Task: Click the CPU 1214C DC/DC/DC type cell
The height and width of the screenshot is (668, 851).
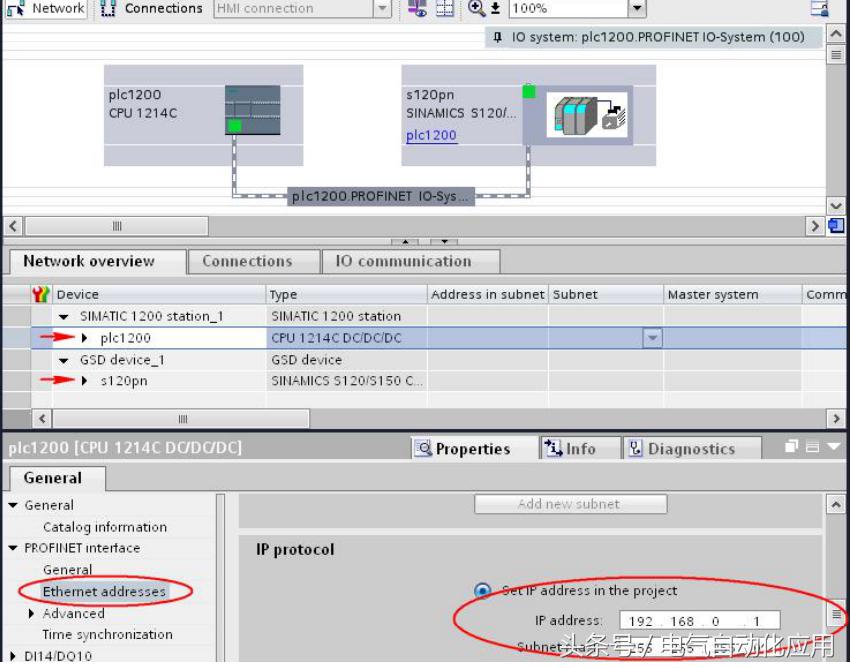Action: pos(346,338)
